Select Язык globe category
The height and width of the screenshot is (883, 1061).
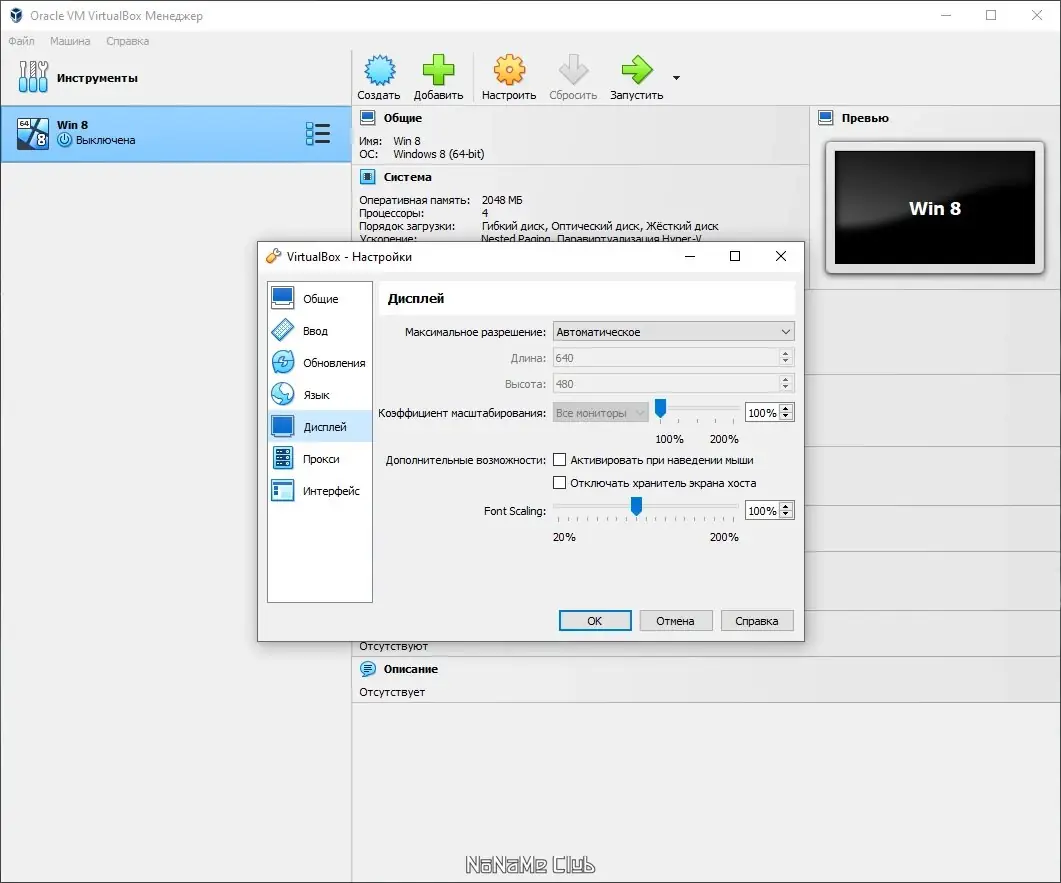click(x=320, y=394)
